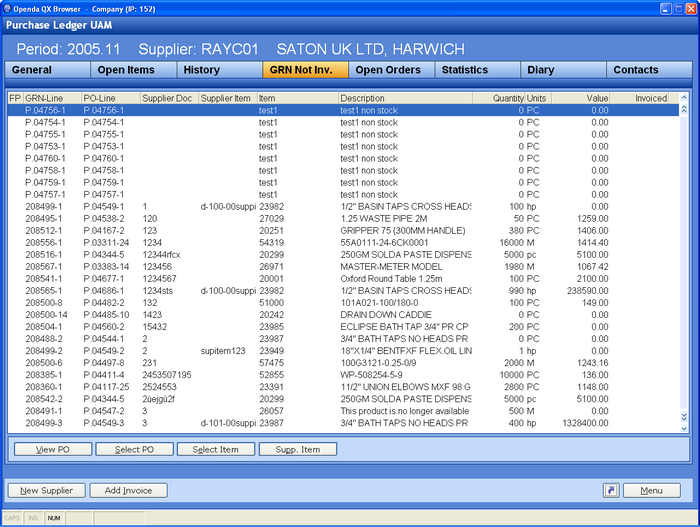Image resolution: width=700 pixels, height=527 pixels.
Task: Jump to top with double-up arrow
Action: [684, 109]
